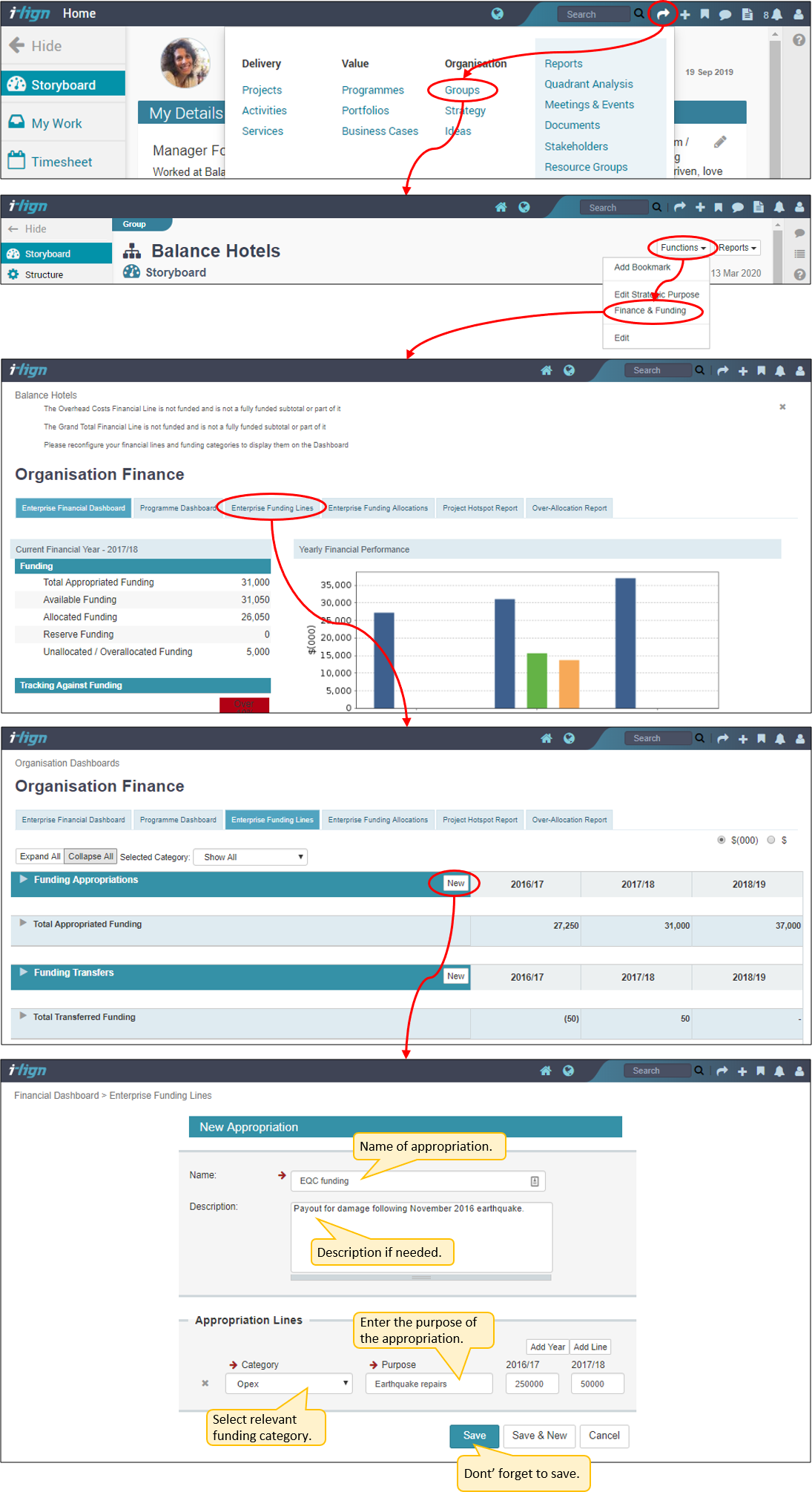812x1492 pixels.
Task: Open the Category dropdown set to Opex
Action: [289, 1384]
